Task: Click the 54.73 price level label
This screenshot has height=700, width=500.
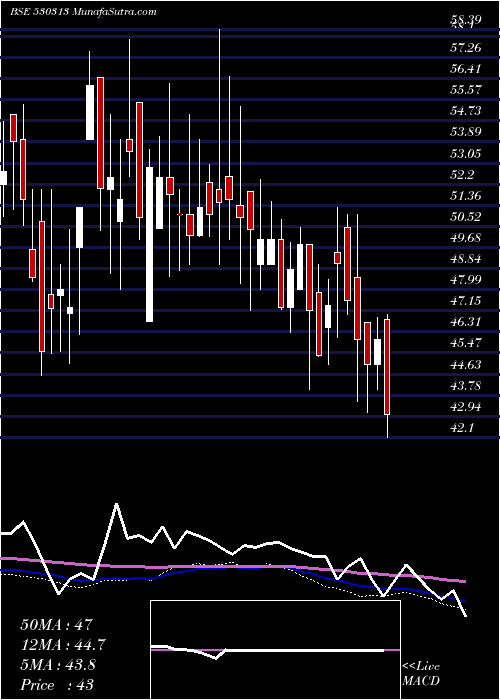Action: click(466, 110)
